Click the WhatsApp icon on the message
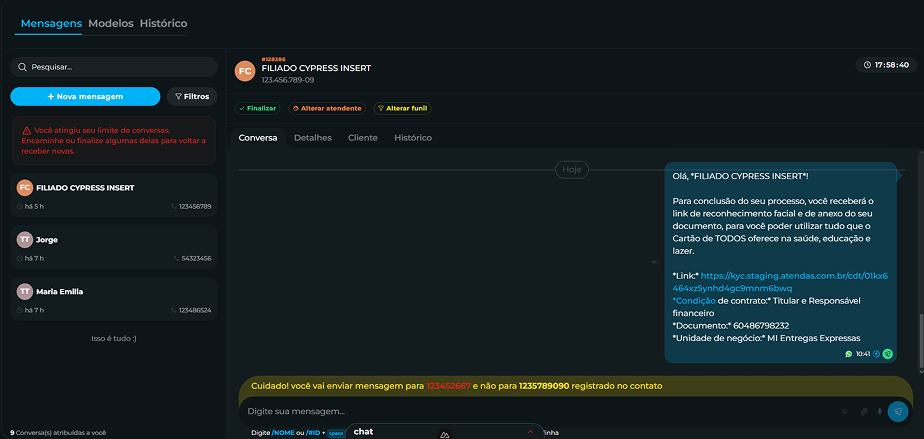Viewport: 924px width, 439px height. click(x=849, y=354)
